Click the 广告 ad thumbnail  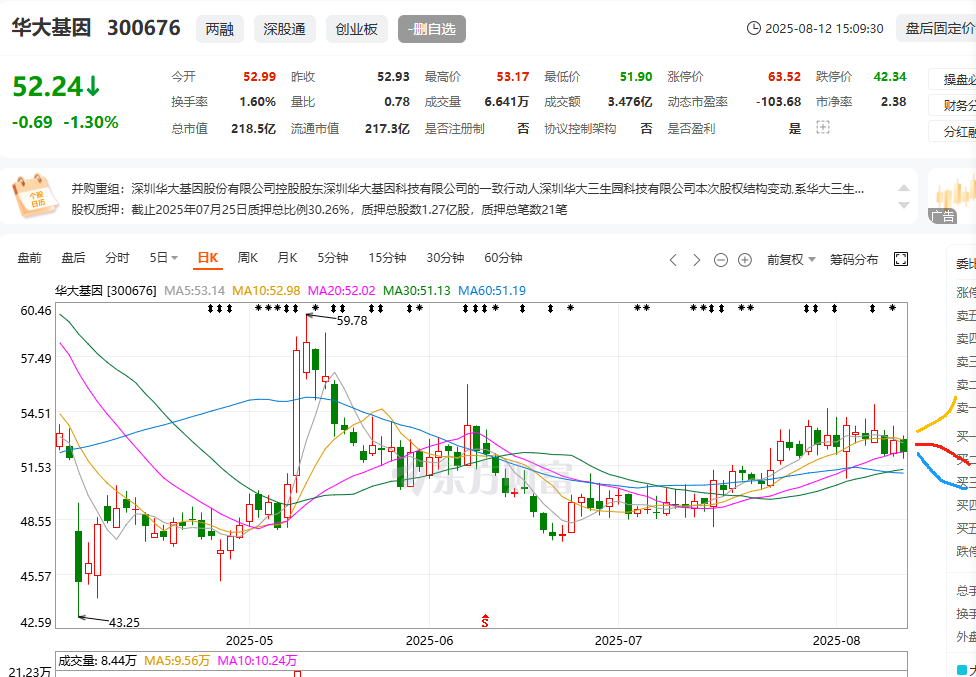pyautogui.click(x=952, y=195)
